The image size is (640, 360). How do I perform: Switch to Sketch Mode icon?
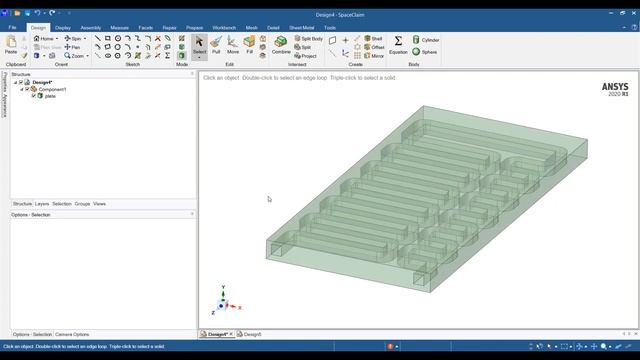coord(182,38)
